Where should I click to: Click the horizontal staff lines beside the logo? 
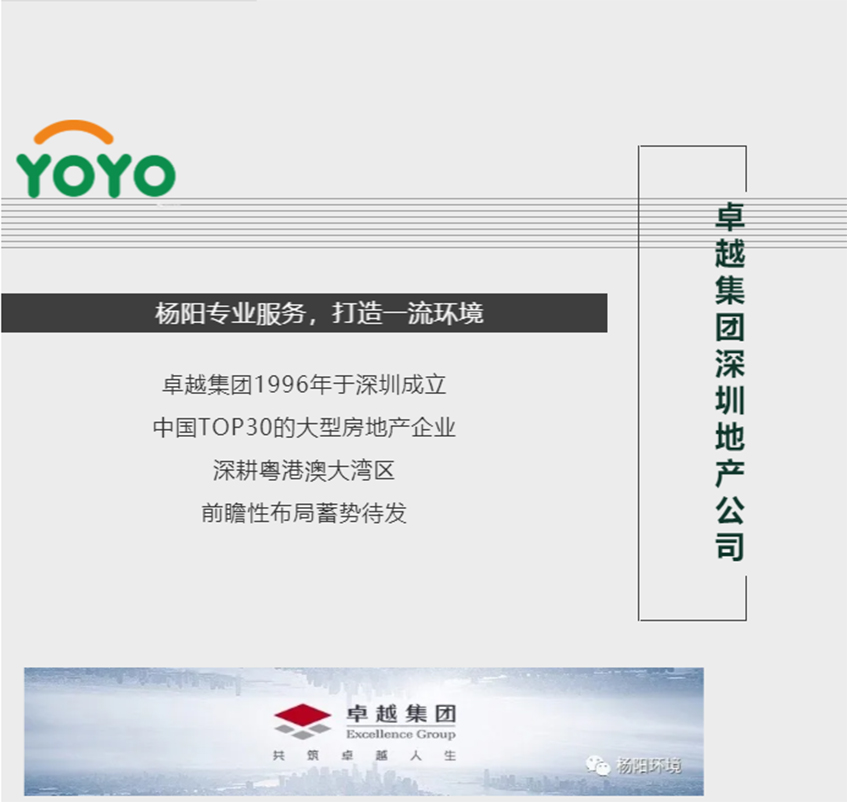(400, 222)
